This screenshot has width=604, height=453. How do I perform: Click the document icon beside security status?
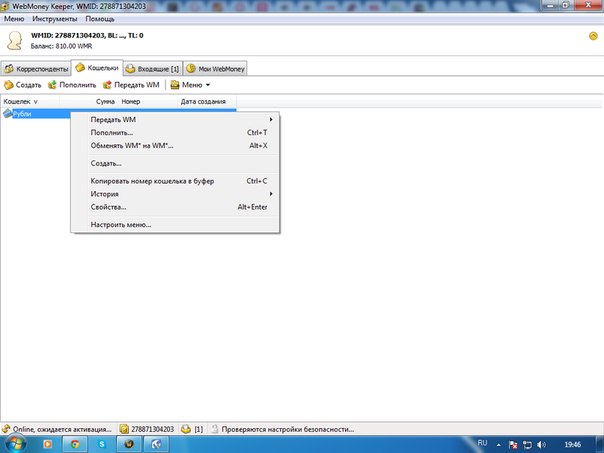[x=215, y=429]
